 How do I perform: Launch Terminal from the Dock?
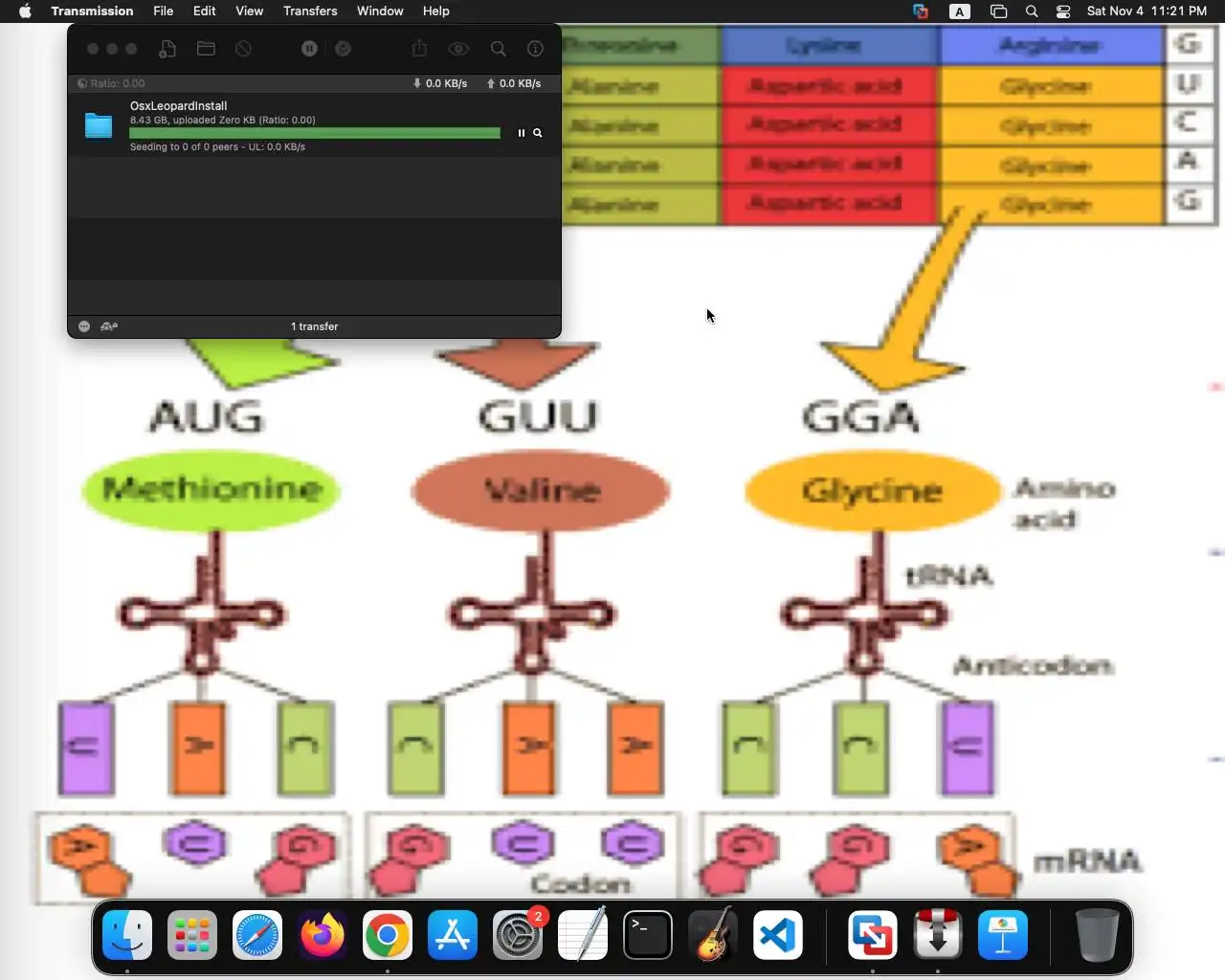click(x=648, y=935)
